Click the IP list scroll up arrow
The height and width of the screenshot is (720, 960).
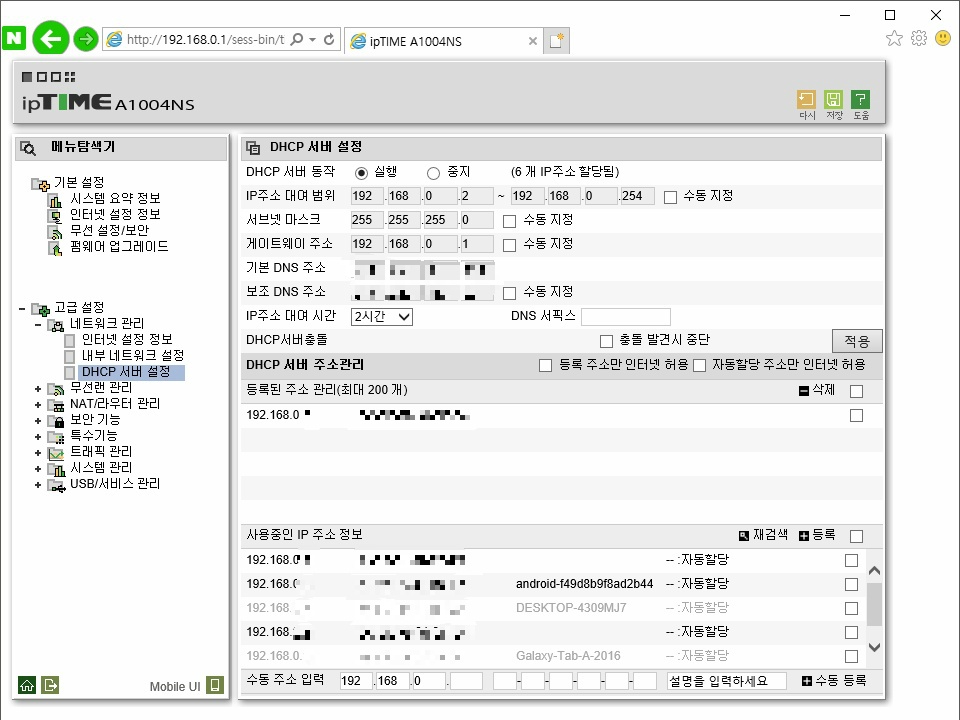(874, 570)
